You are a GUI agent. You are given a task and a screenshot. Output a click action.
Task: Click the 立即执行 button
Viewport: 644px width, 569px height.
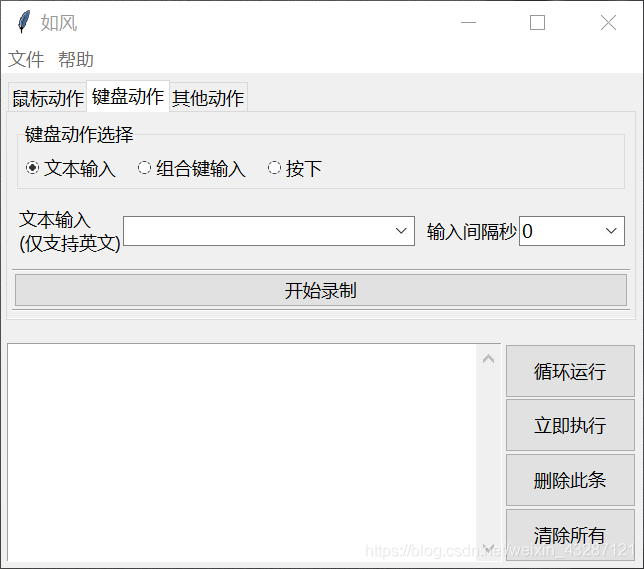[570, 425]
